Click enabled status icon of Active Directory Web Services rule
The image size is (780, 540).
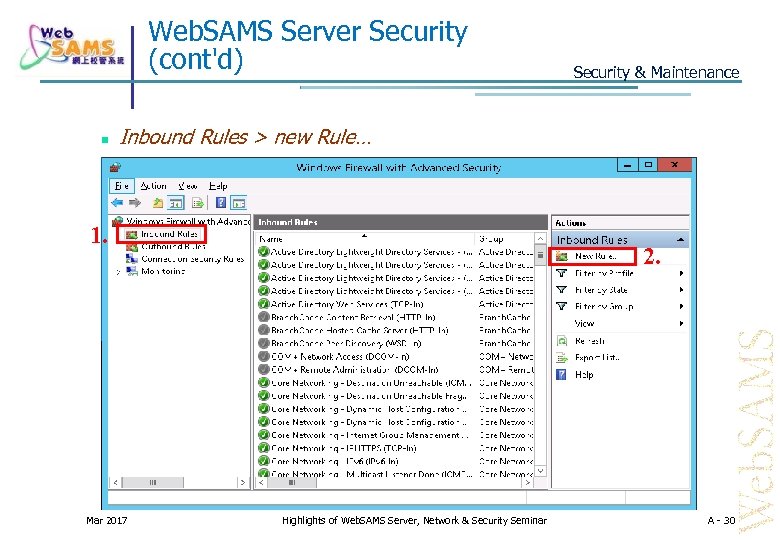click(264, 304)
